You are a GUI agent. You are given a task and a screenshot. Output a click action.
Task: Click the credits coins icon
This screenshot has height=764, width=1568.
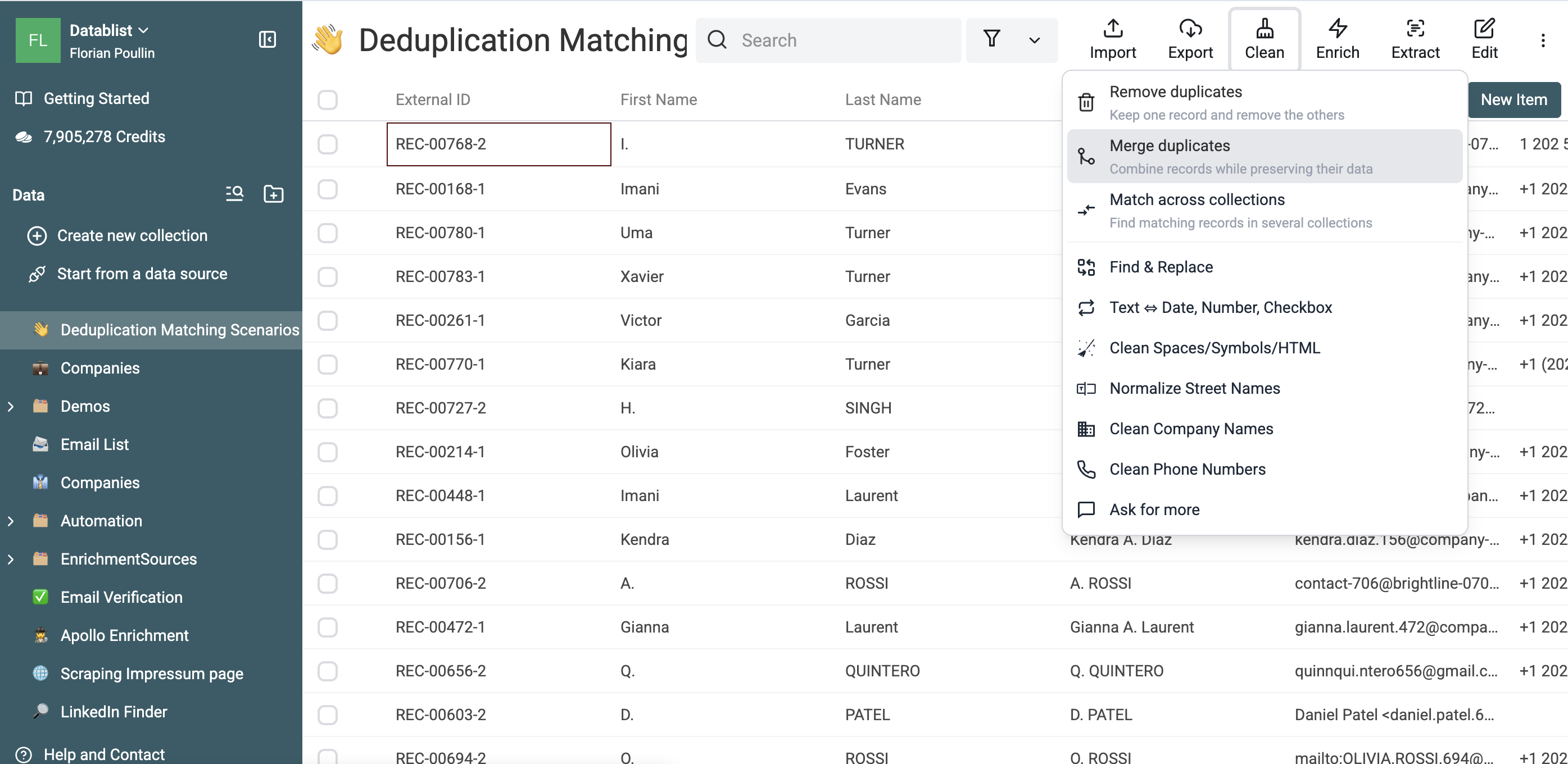click(x=24, y=137)
